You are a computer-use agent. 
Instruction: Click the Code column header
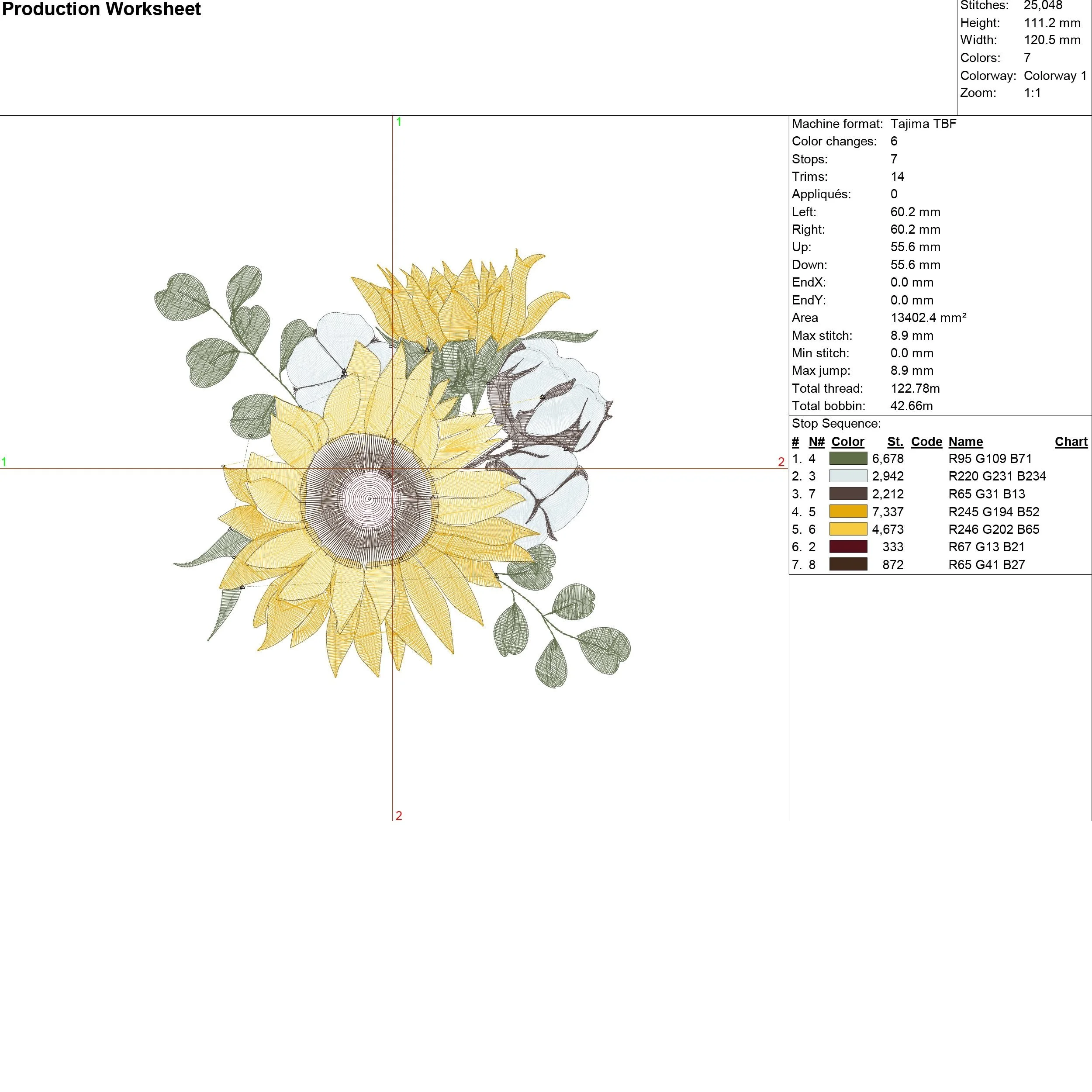point(926,442)
